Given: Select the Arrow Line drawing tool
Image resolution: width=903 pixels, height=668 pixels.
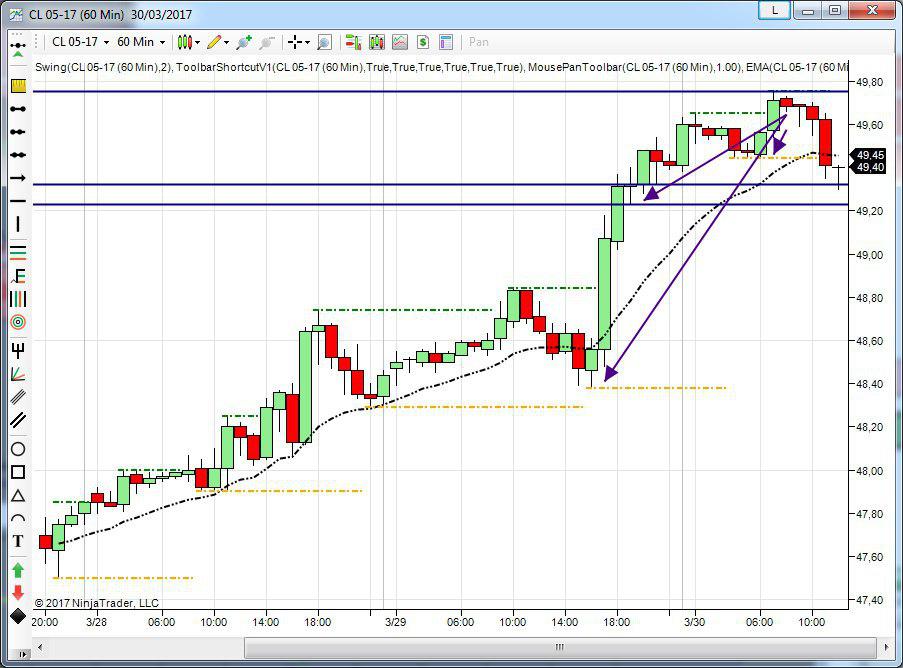Looking at the screenshot, I should coord(17,178).
